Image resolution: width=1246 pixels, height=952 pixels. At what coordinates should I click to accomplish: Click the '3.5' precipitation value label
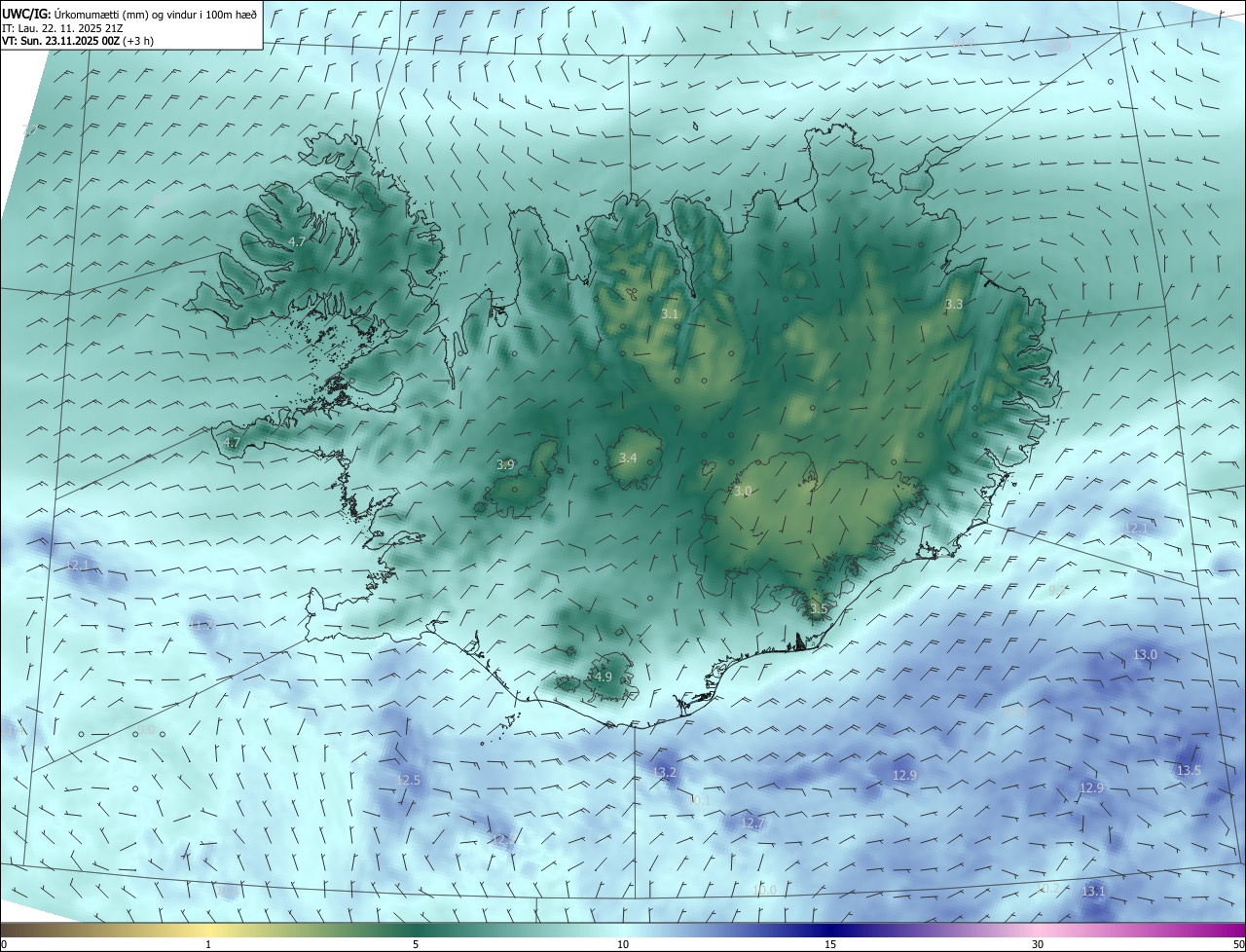[x=818, y=609]
